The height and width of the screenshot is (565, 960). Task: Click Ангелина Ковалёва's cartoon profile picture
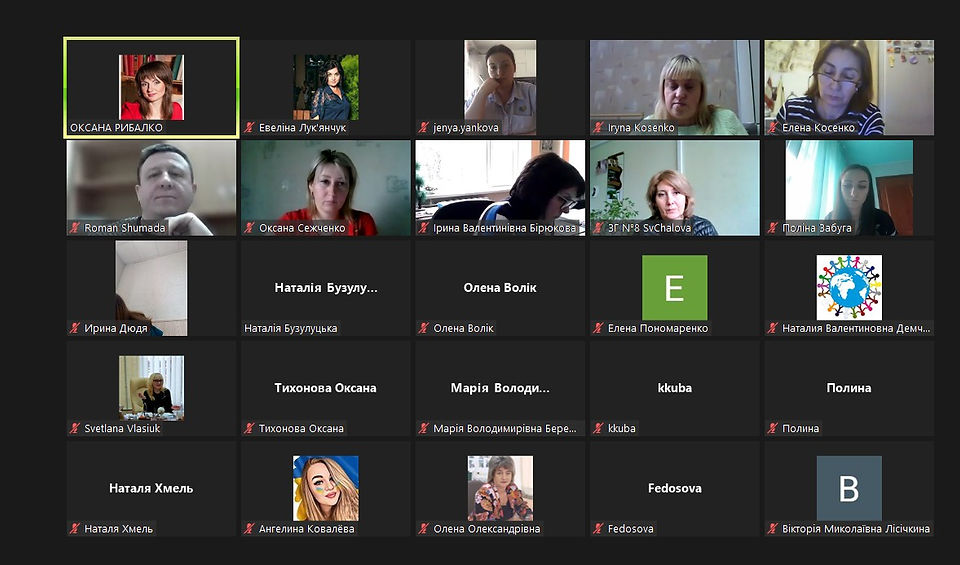pos(326,488)
